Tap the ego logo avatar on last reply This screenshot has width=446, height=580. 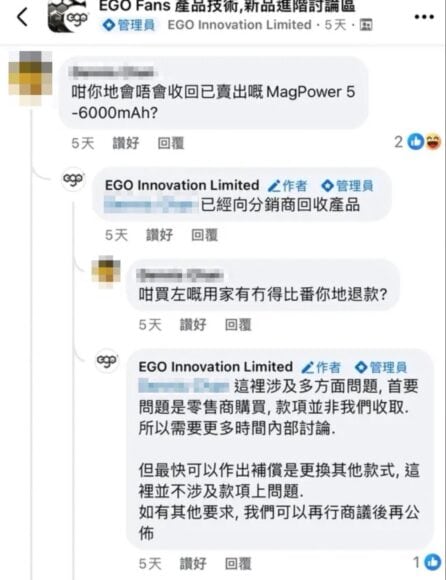coord(107,360)
